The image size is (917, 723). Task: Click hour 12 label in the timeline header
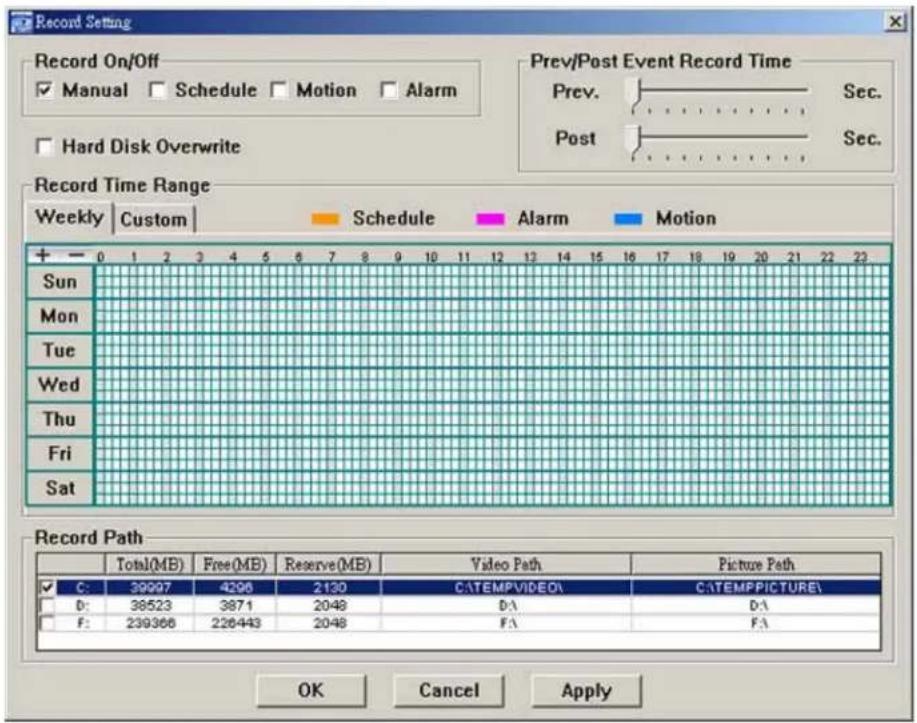tap(497, 257)
